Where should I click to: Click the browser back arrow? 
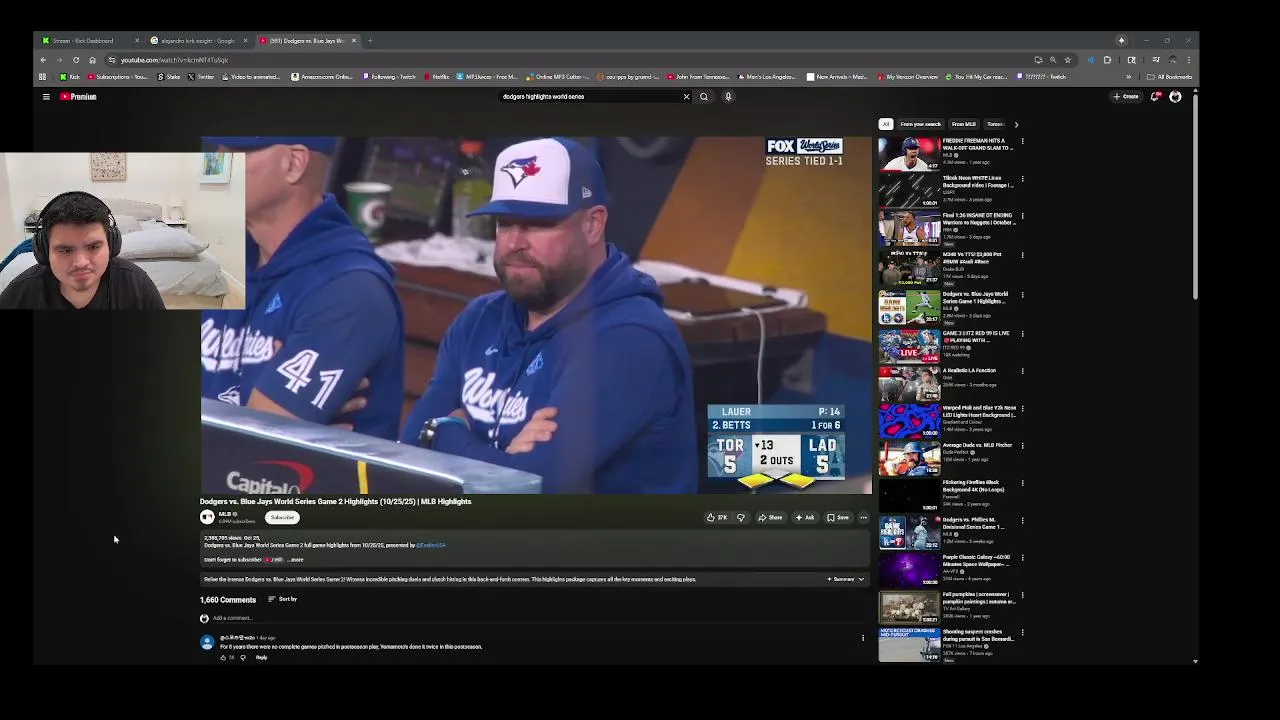tap(43, 60)
